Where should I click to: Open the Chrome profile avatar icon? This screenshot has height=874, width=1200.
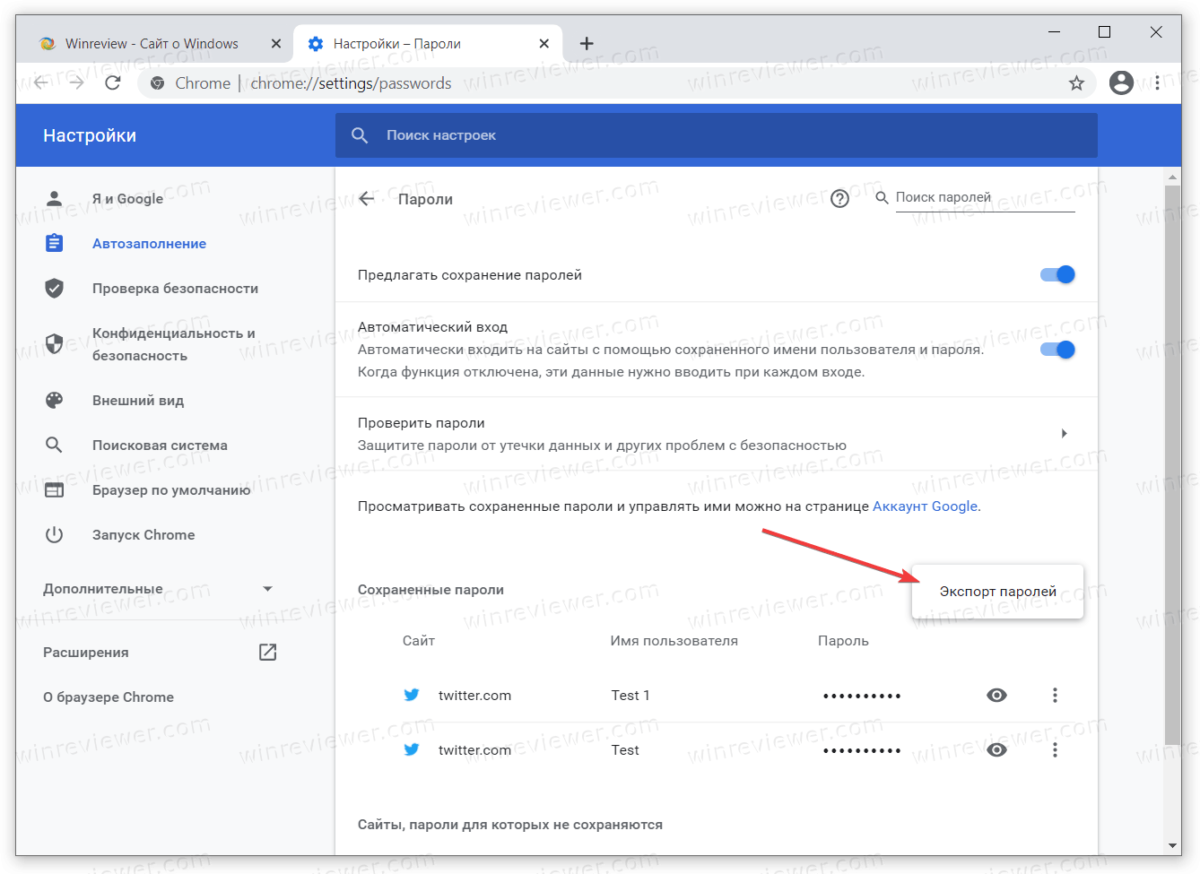tap(1121, 83)
